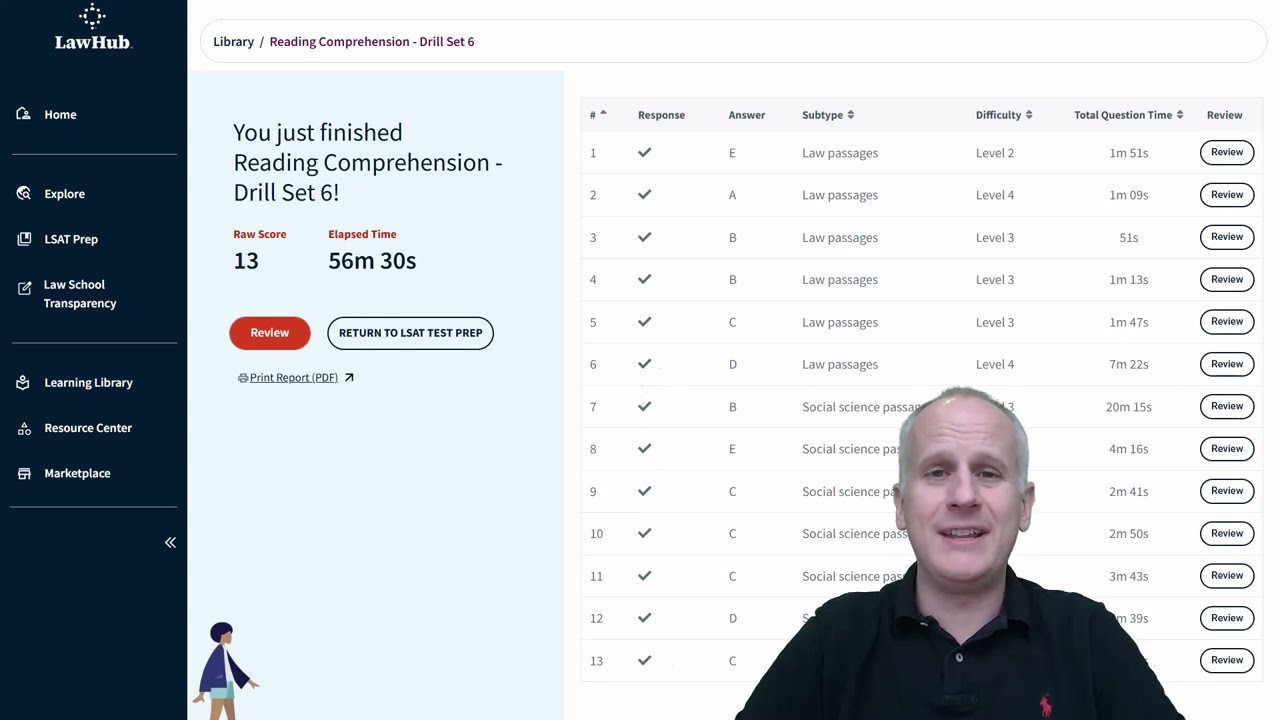
Task: Review question 13
Action: click(1227, 660)
